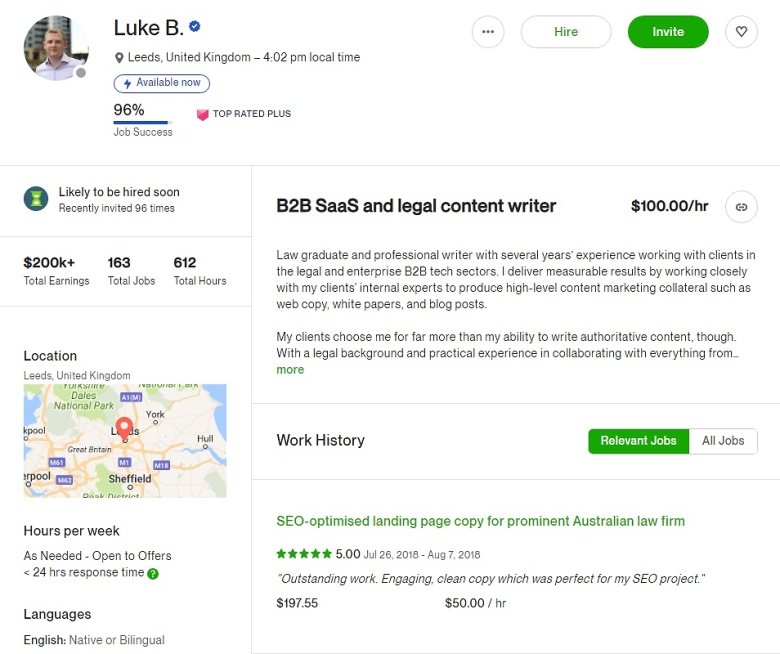Screen dimensions: 780x654
Task: Click the lightning bolt in Available now badge
Action: [127, 83]
